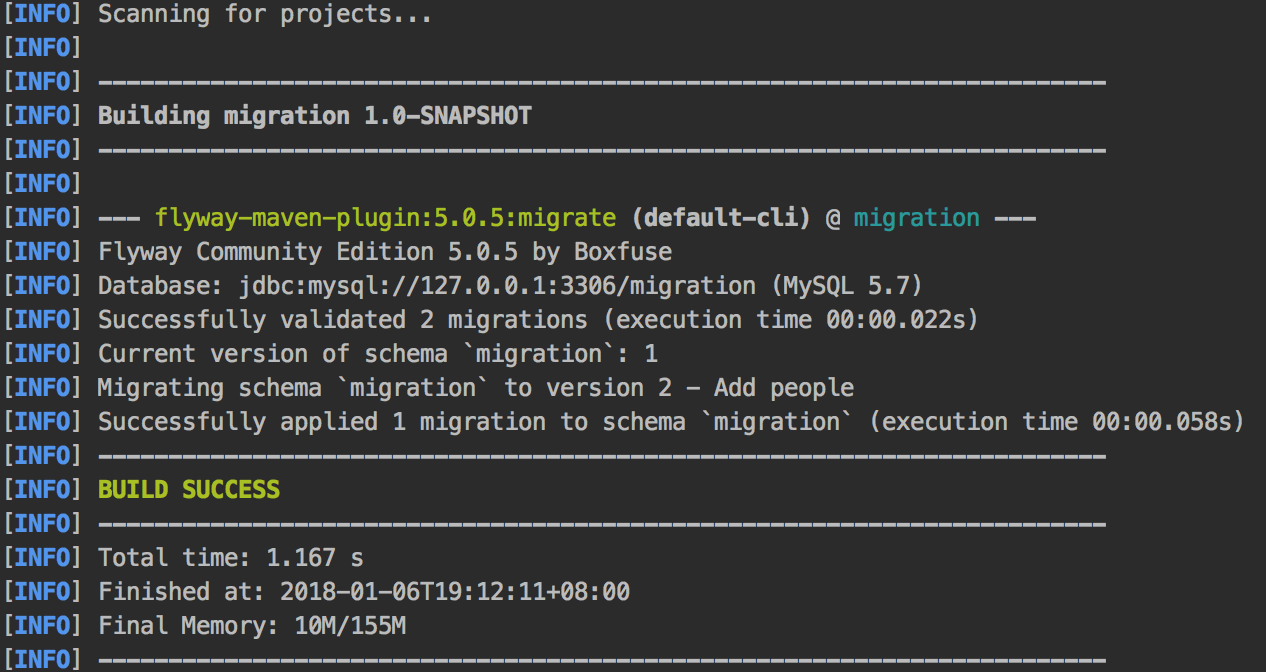Click the flyway-maven-plugin:5.0.5:migrate goal text
The height and width of the screenshot is (672, 1266).
[385, 217]
